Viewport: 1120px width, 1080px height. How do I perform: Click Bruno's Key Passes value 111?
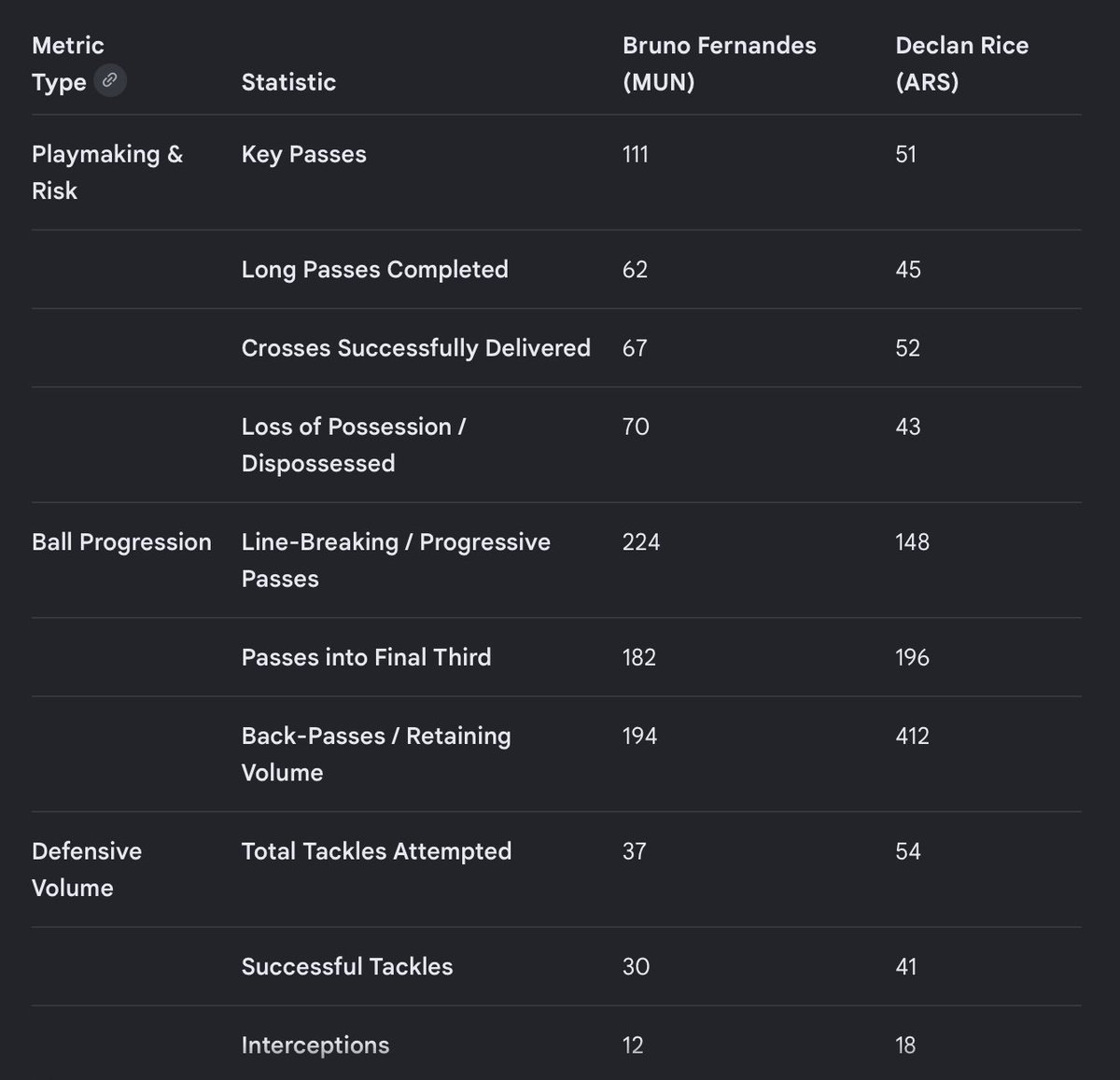pyautogui.click(x=635, y=154)
